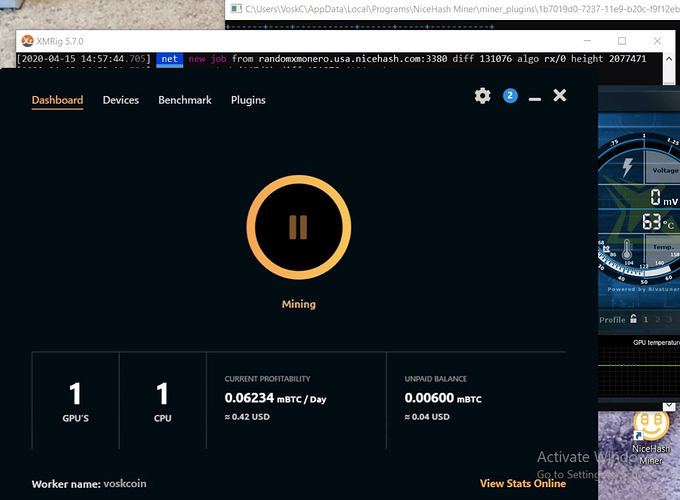
Task: Maximize the XMRig 5.7.0 window
Action: pyautogui.click(x=622, y=41)
